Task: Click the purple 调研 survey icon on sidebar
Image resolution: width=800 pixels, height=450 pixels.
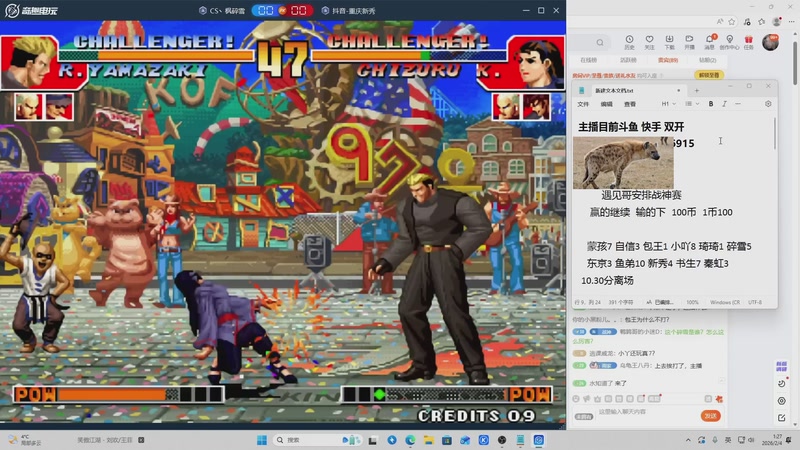Action: [x=782, y=366]
